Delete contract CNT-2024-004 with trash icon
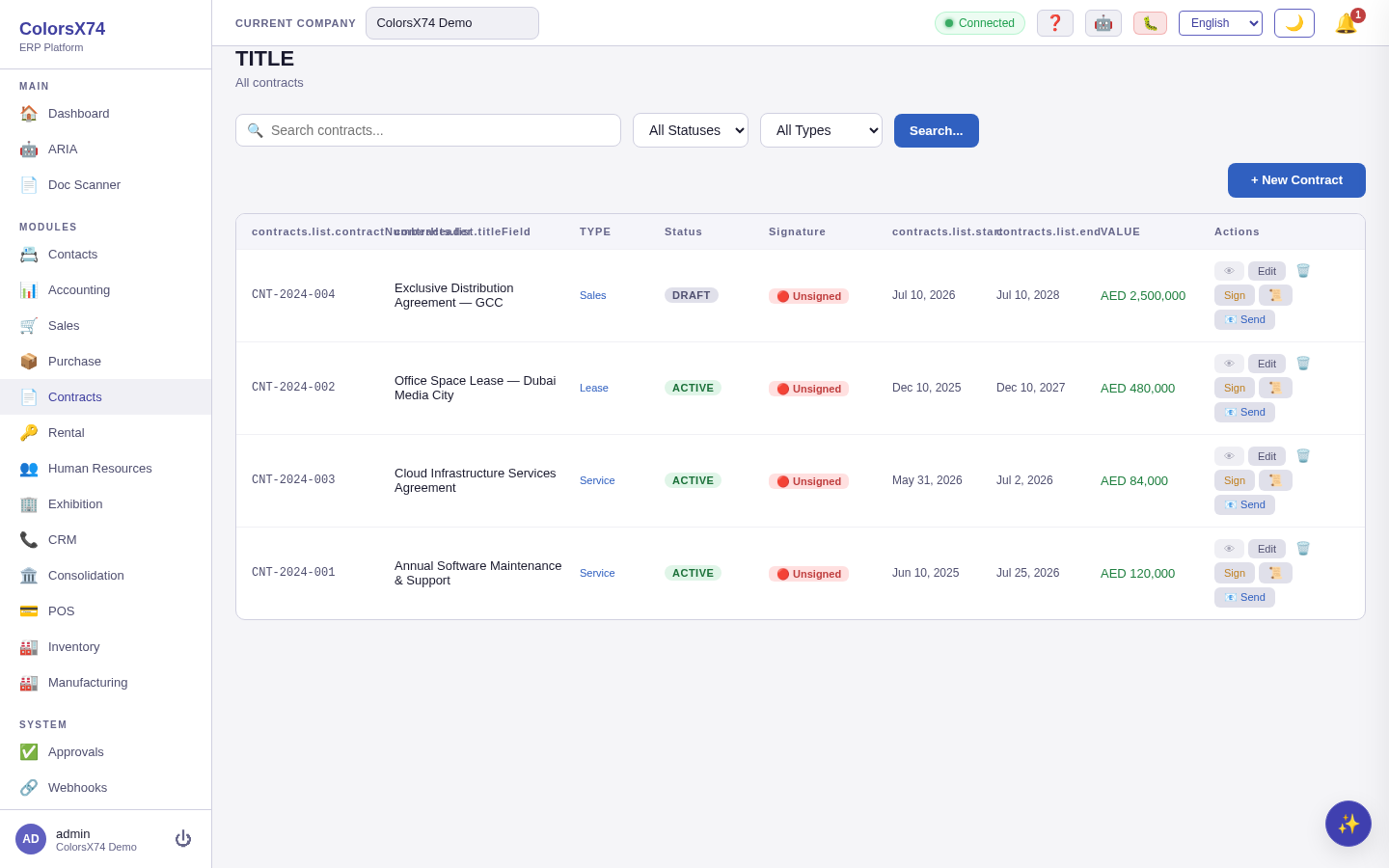This screenshot has width=1389, height=868. tap(1303, 271)
